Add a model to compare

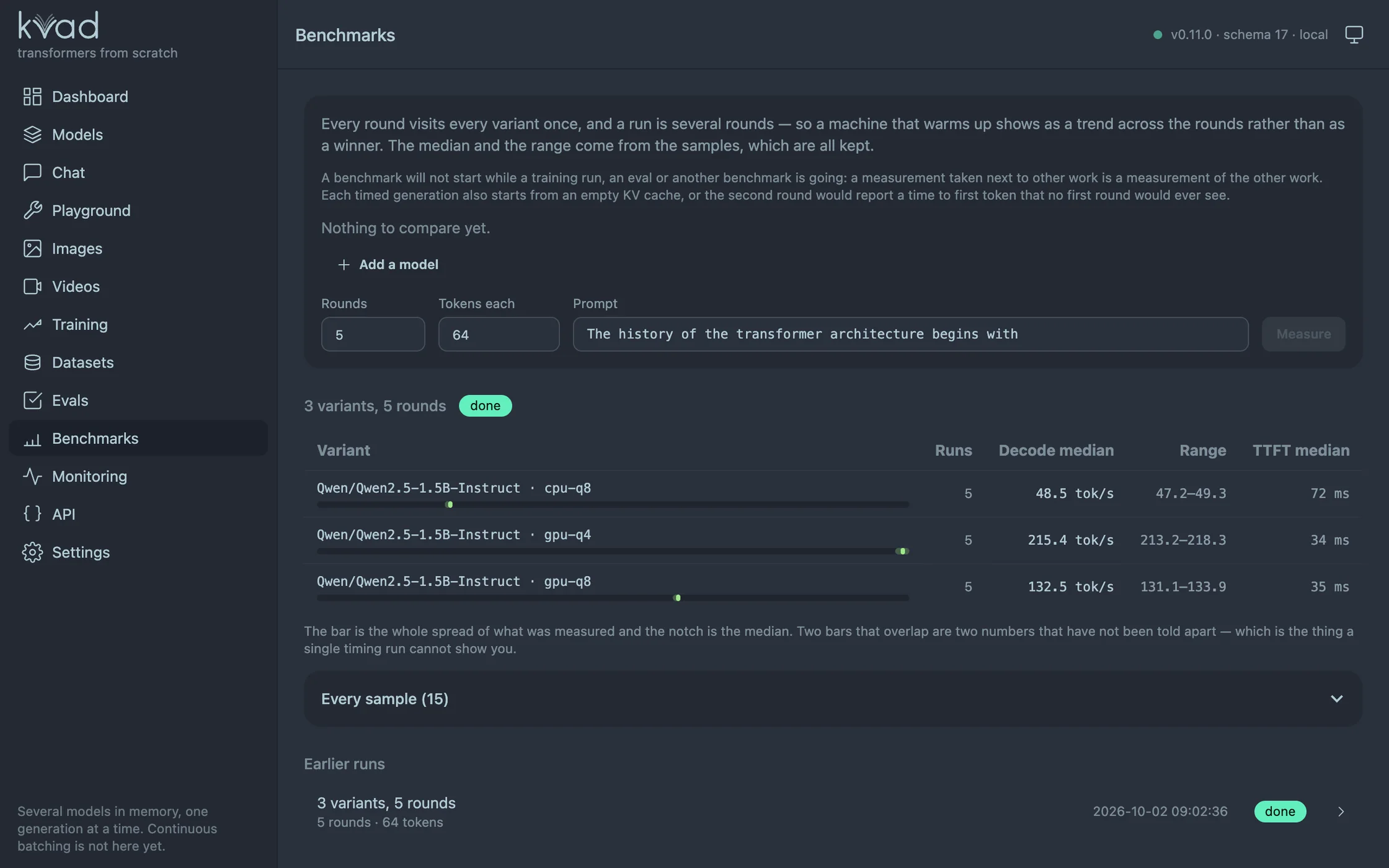pyautogui.click(x=388, y=265)
